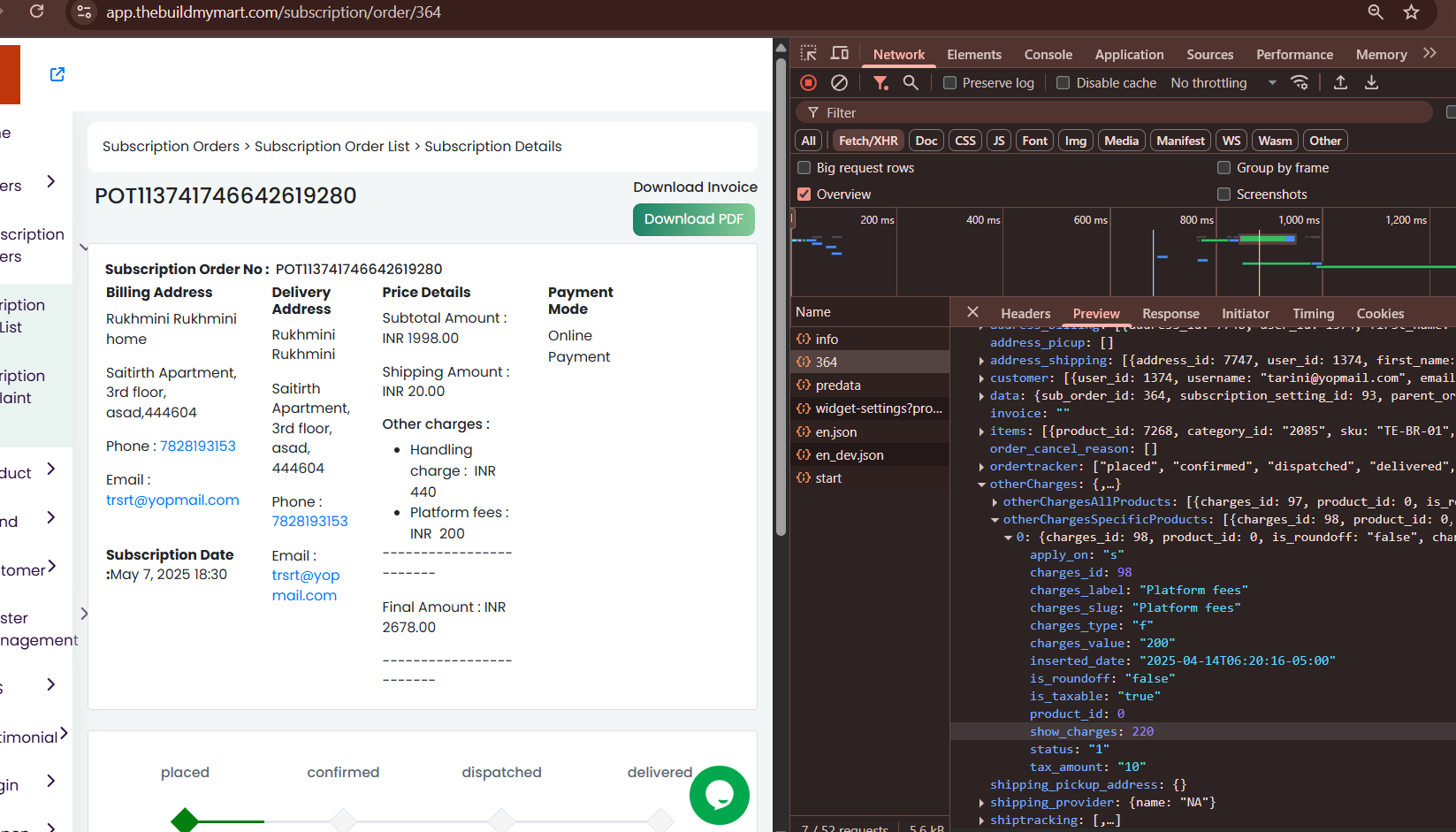Toggle the network filter funnel icon
This screenshot has height=832, width=1456.
[880, 82]
